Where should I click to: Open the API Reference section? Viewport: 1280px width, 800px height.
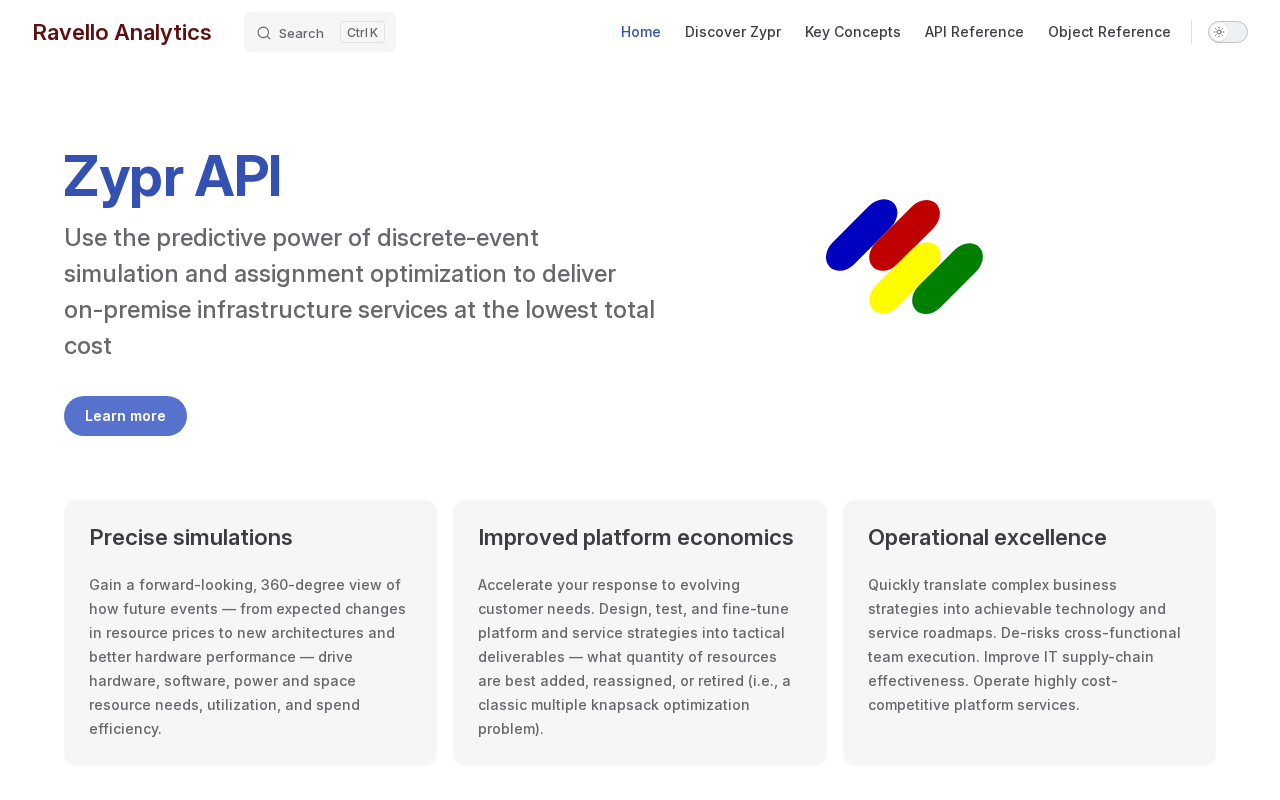pyautogui.click(x=974, y=32)
